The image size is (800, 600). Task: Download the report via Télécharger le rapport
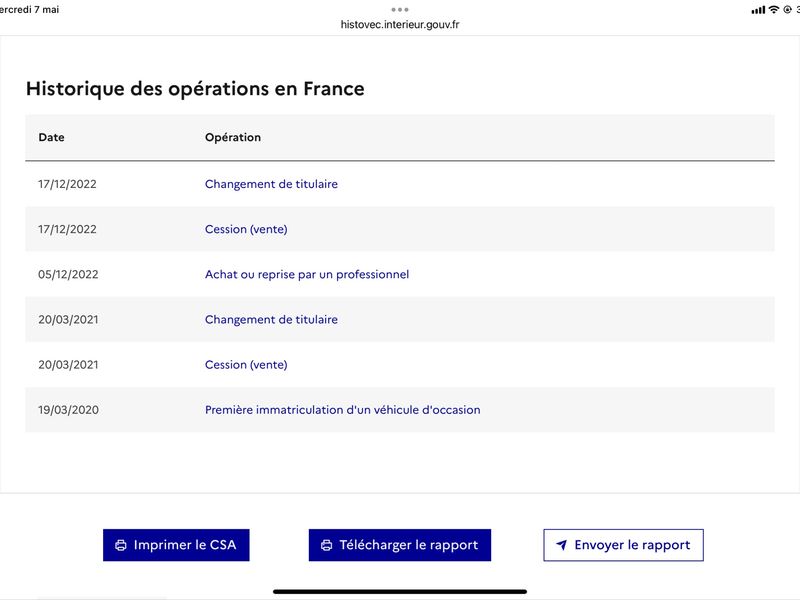click(x=399, y=545)
